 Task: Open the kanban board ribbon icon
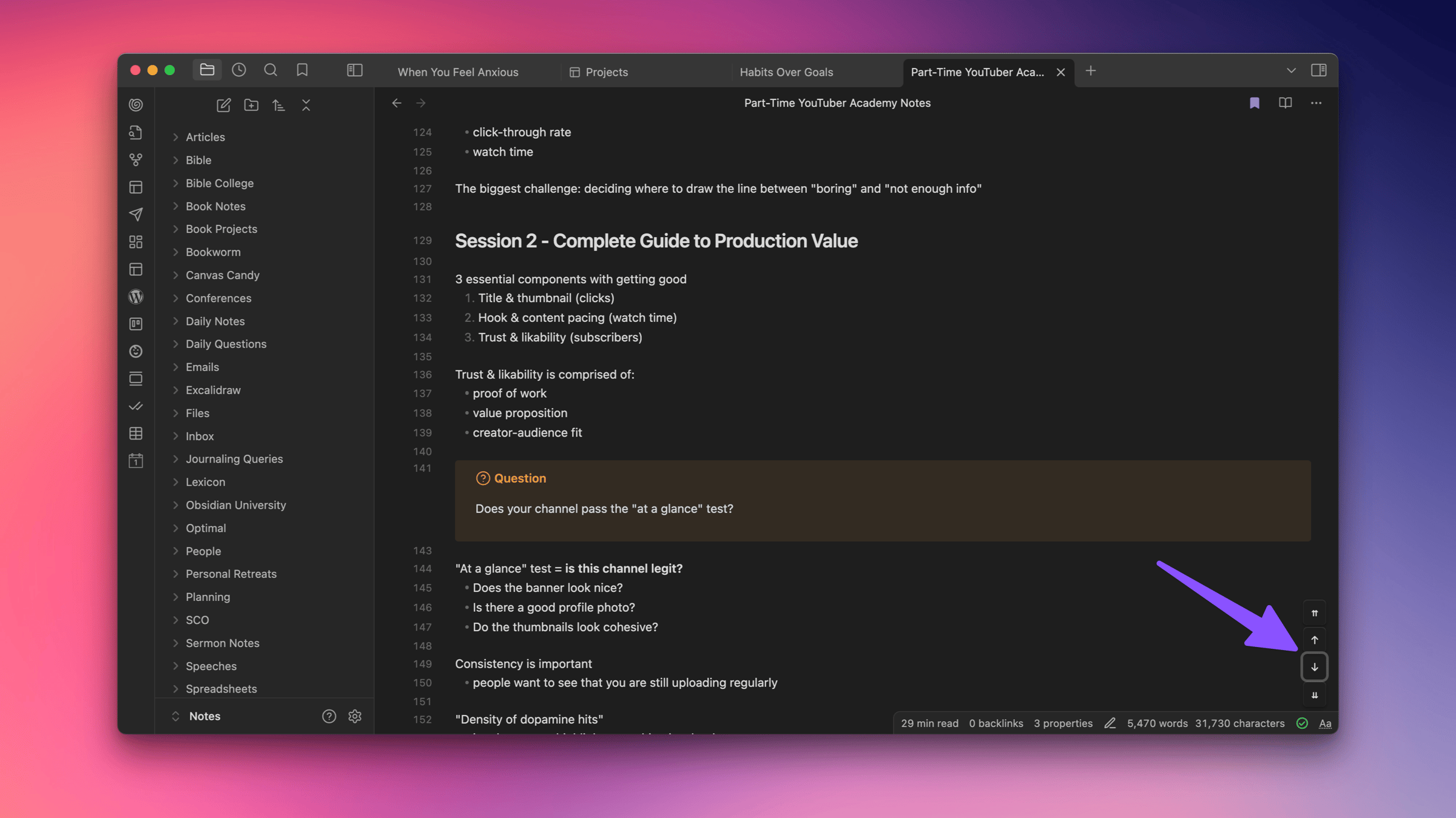(136, 324)
